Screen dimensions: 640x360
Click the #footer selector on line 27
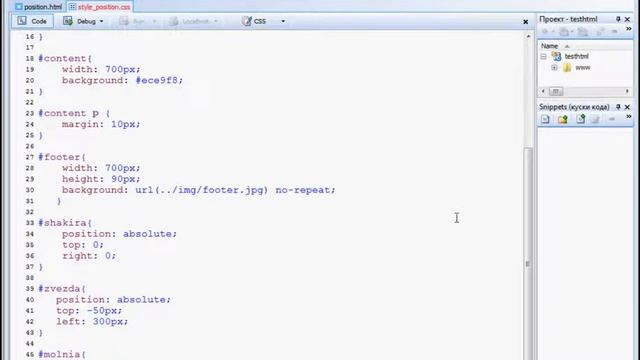tap(62, 157)
